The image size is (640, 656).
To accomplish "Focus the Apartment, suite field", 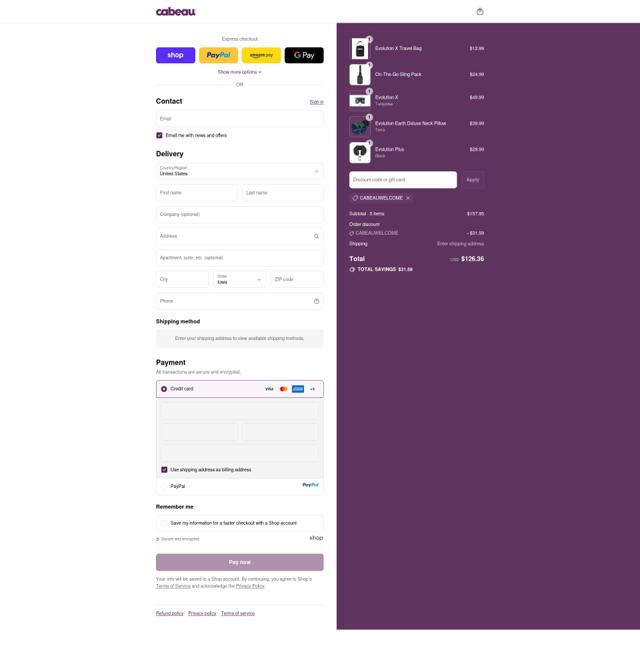I will (240, 258).
